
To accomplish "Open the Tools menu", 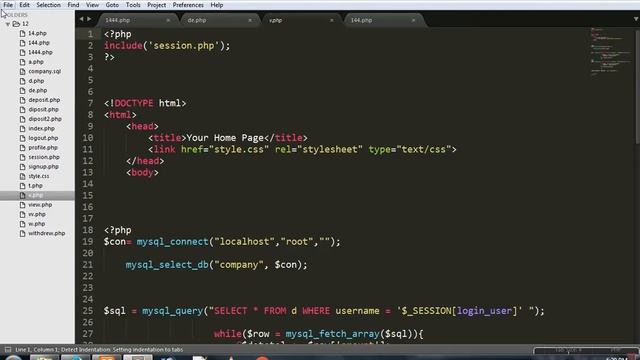I will (x=133, y=5).
